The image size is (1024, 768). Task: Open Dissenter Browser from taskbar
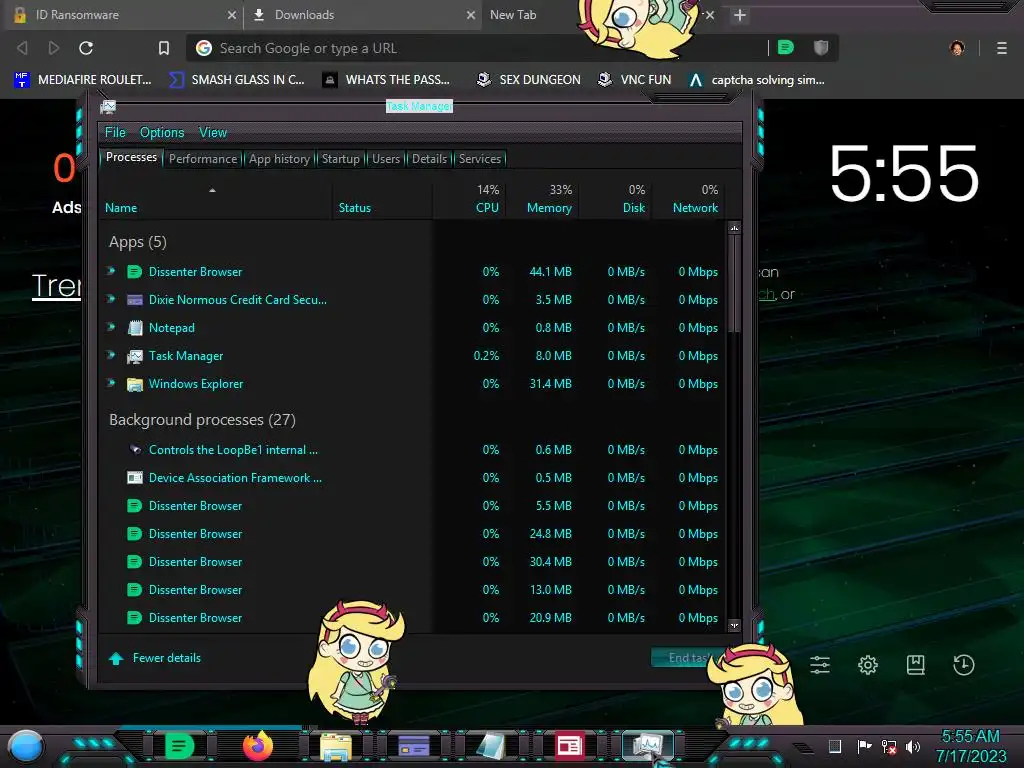point(180,746)
